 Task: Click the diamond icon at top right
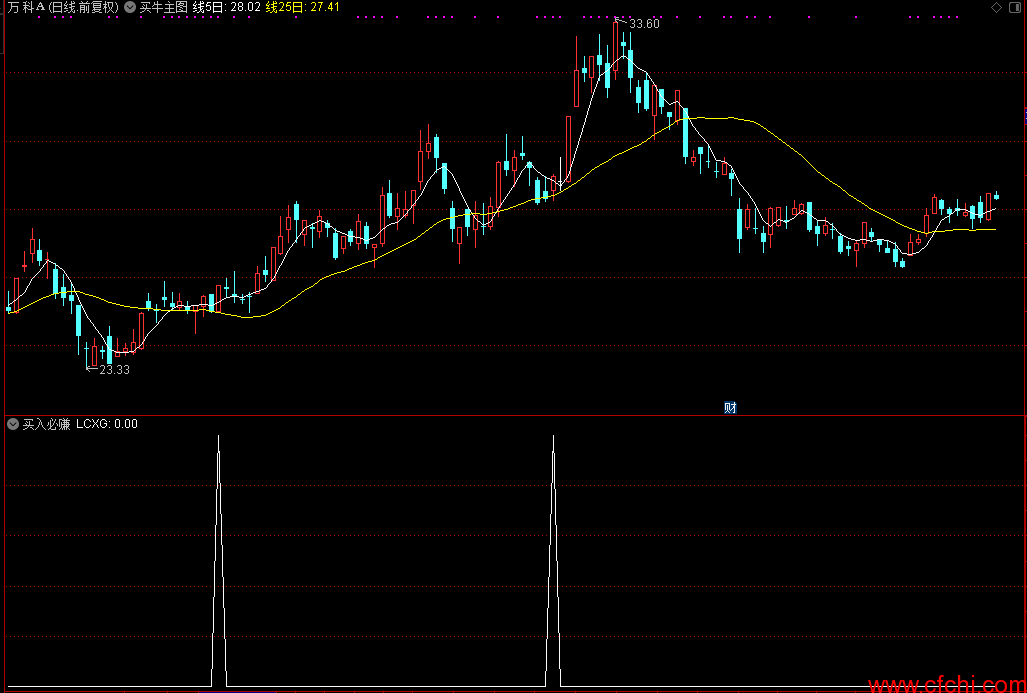point(996,7)
